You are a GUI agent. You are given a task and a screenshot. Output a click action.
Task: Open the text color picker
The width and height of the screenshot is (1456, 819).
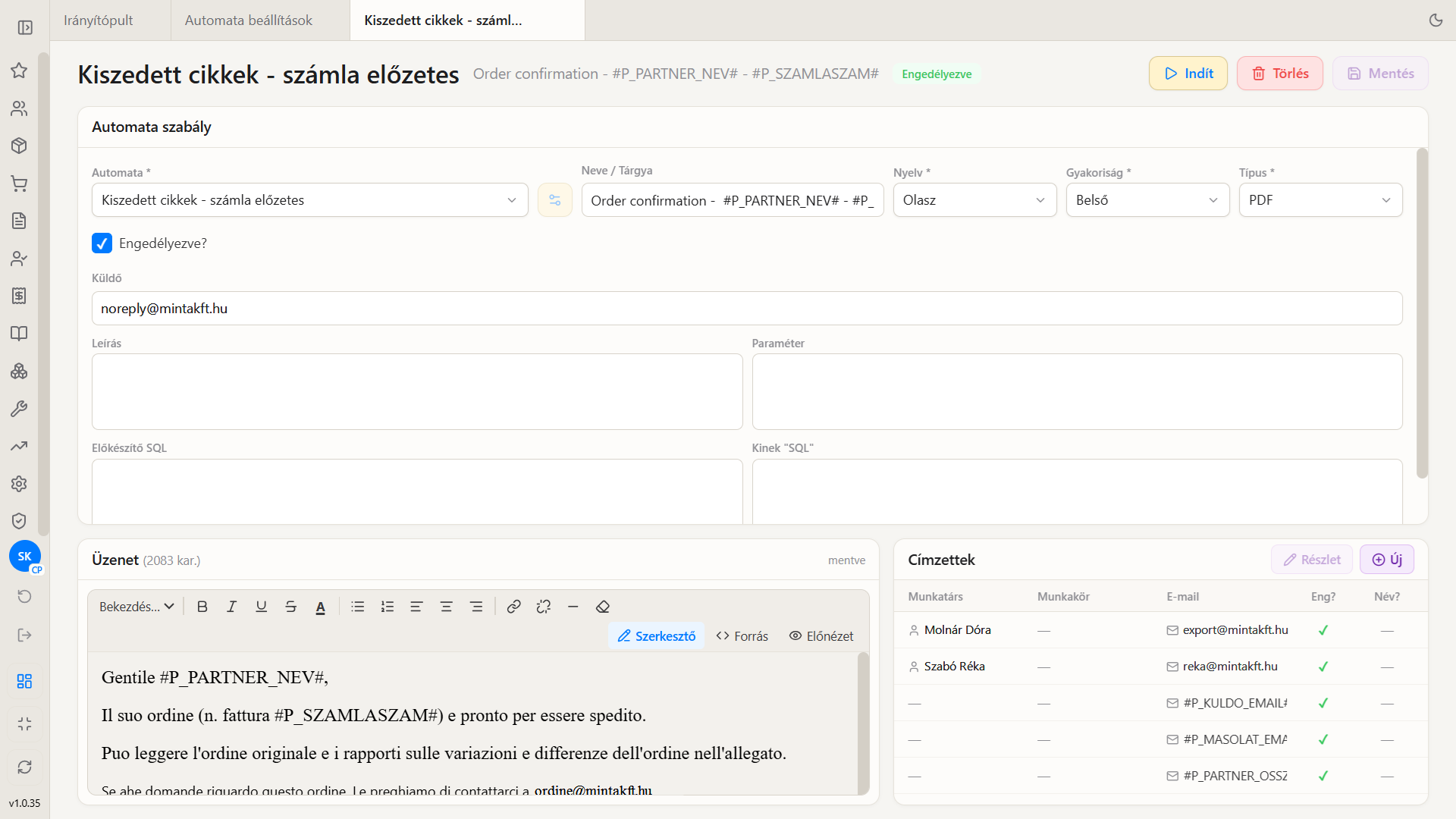(321, 607)
